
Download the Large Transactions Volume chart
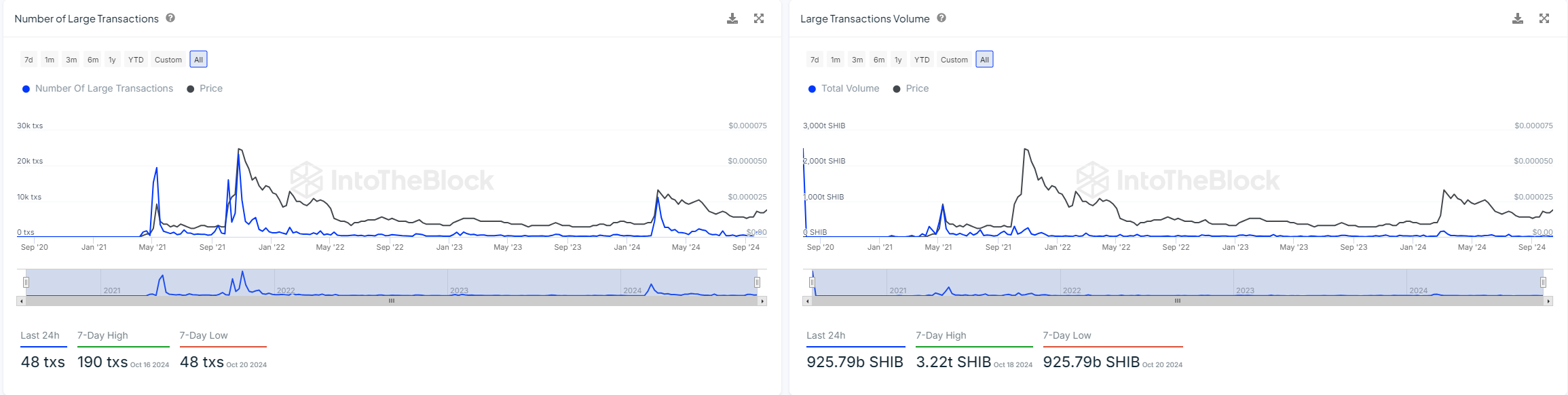point(1518,18)
